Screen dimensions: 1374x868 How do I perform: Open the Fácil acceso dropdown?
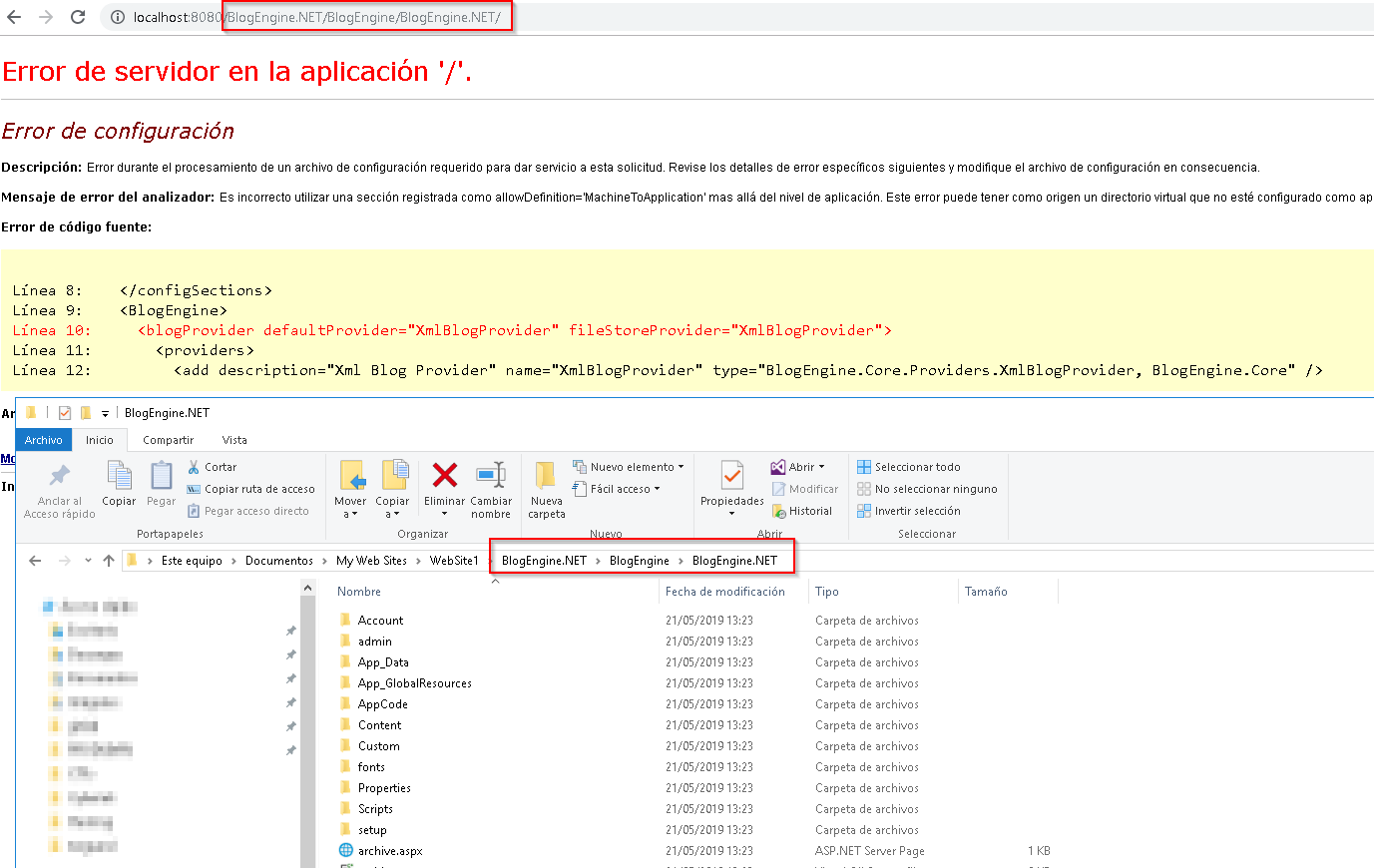[x=617, y=489]
